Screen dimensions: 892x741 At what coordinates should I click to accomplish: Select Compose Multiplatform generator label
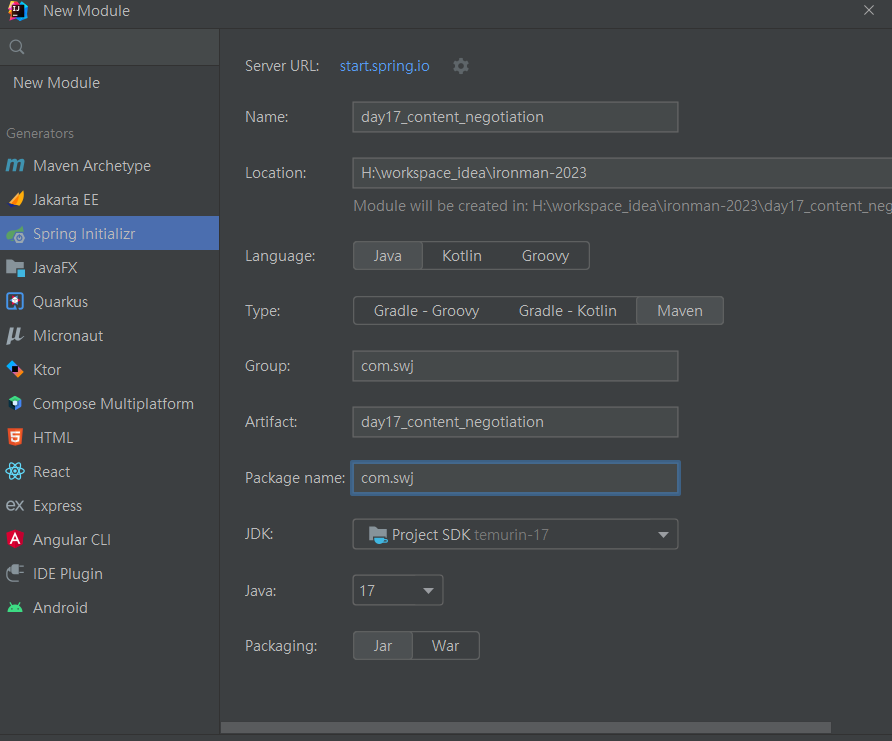pos(113,404)
